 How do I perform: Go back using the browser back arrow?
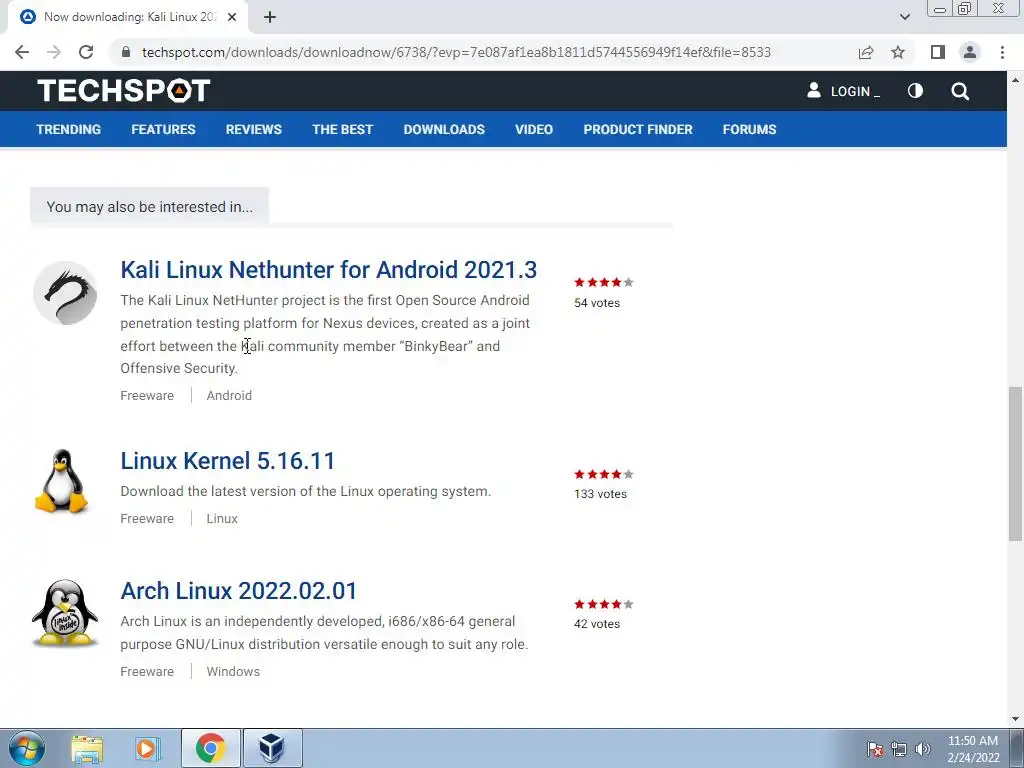pyautogui.click(x=22, y=52)
